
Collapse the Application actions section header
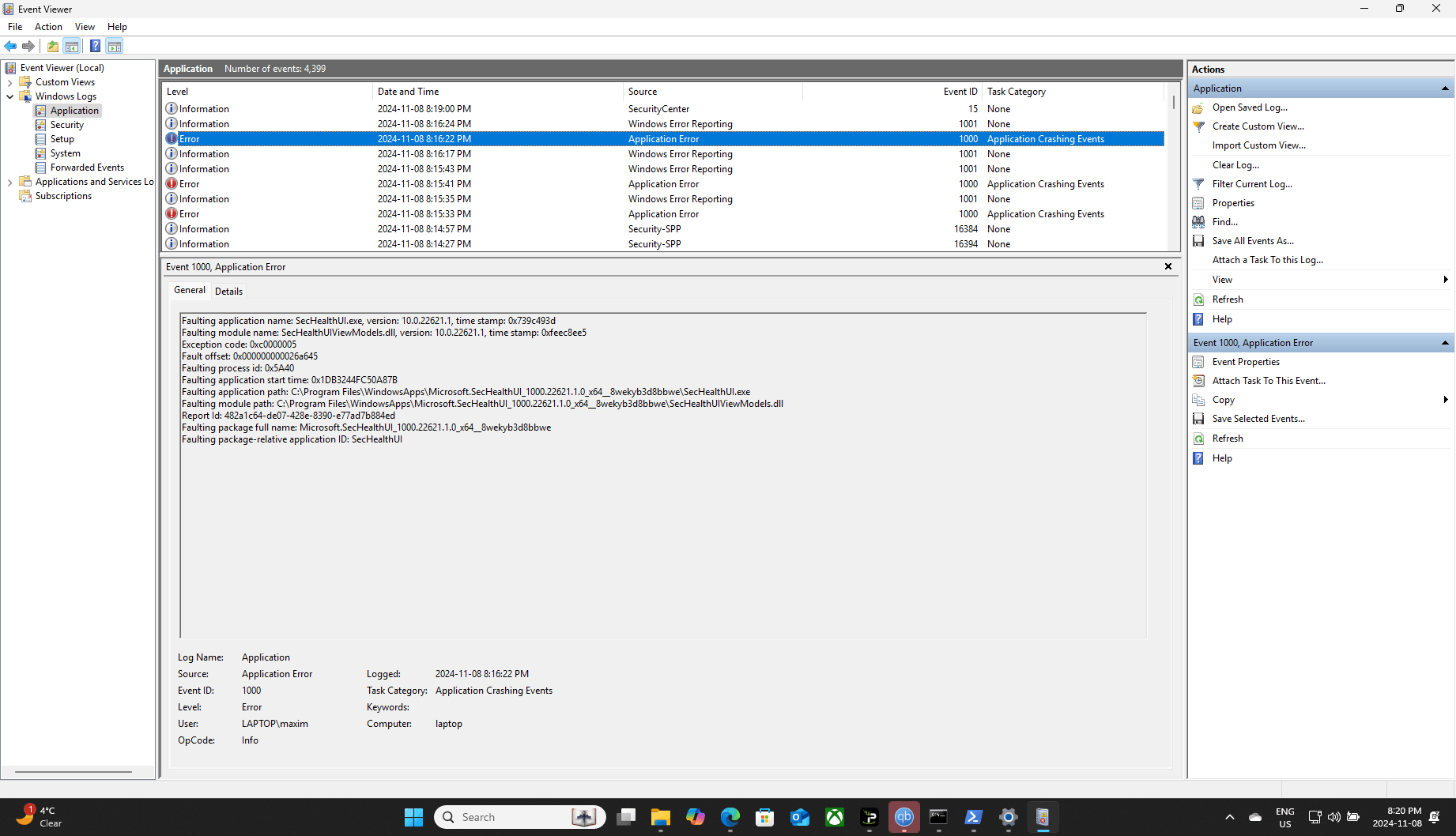tap(1445, 88)
